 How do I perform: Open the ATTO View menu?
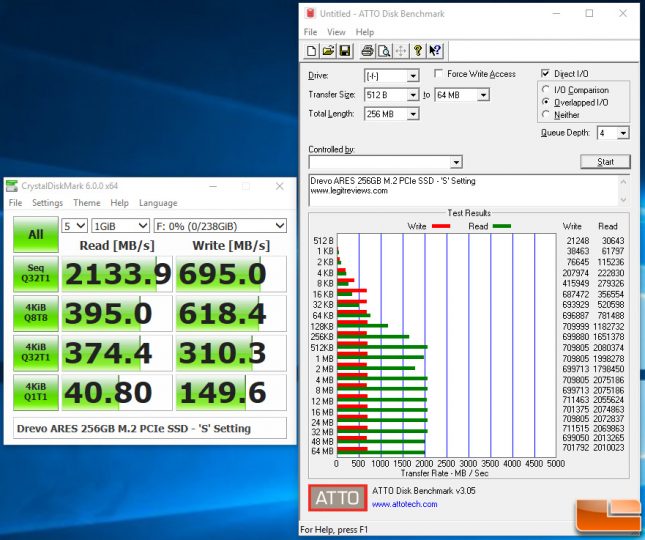[336, 32]
